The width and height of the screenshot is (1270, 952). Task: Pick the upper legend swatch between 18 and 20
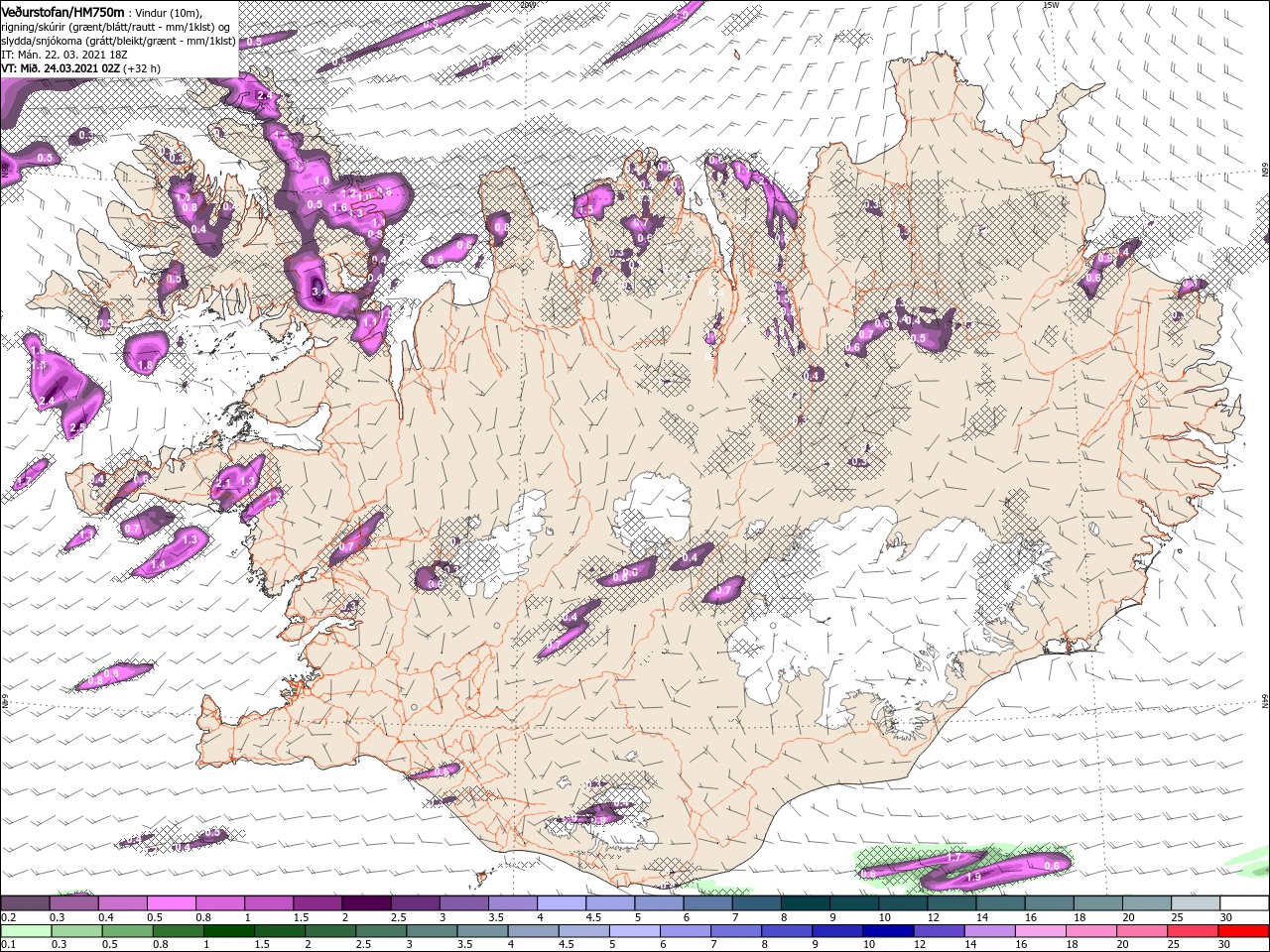click(x=1099, y=903)
